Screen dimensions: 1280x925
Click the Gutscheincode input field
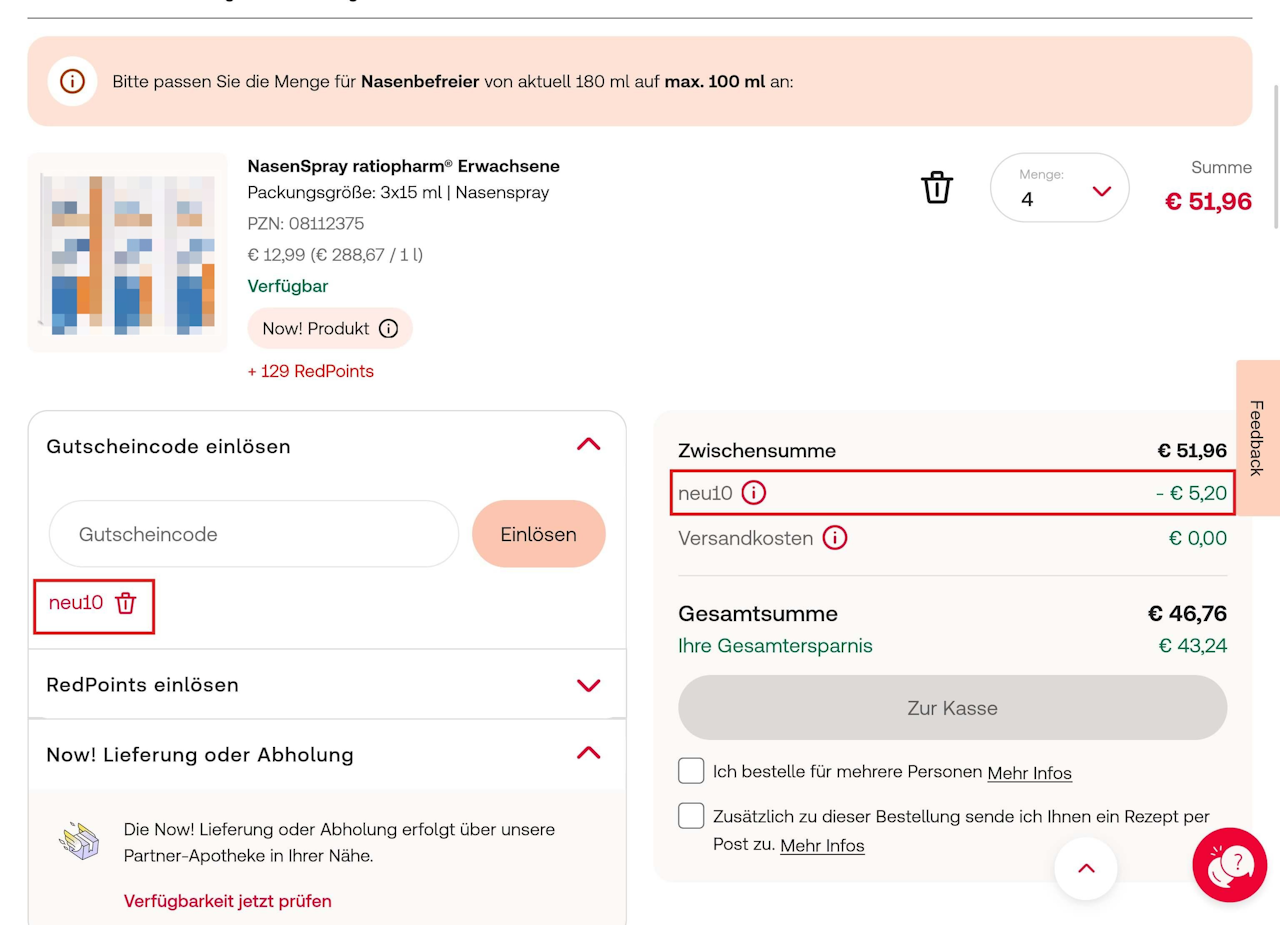(254, 534)
